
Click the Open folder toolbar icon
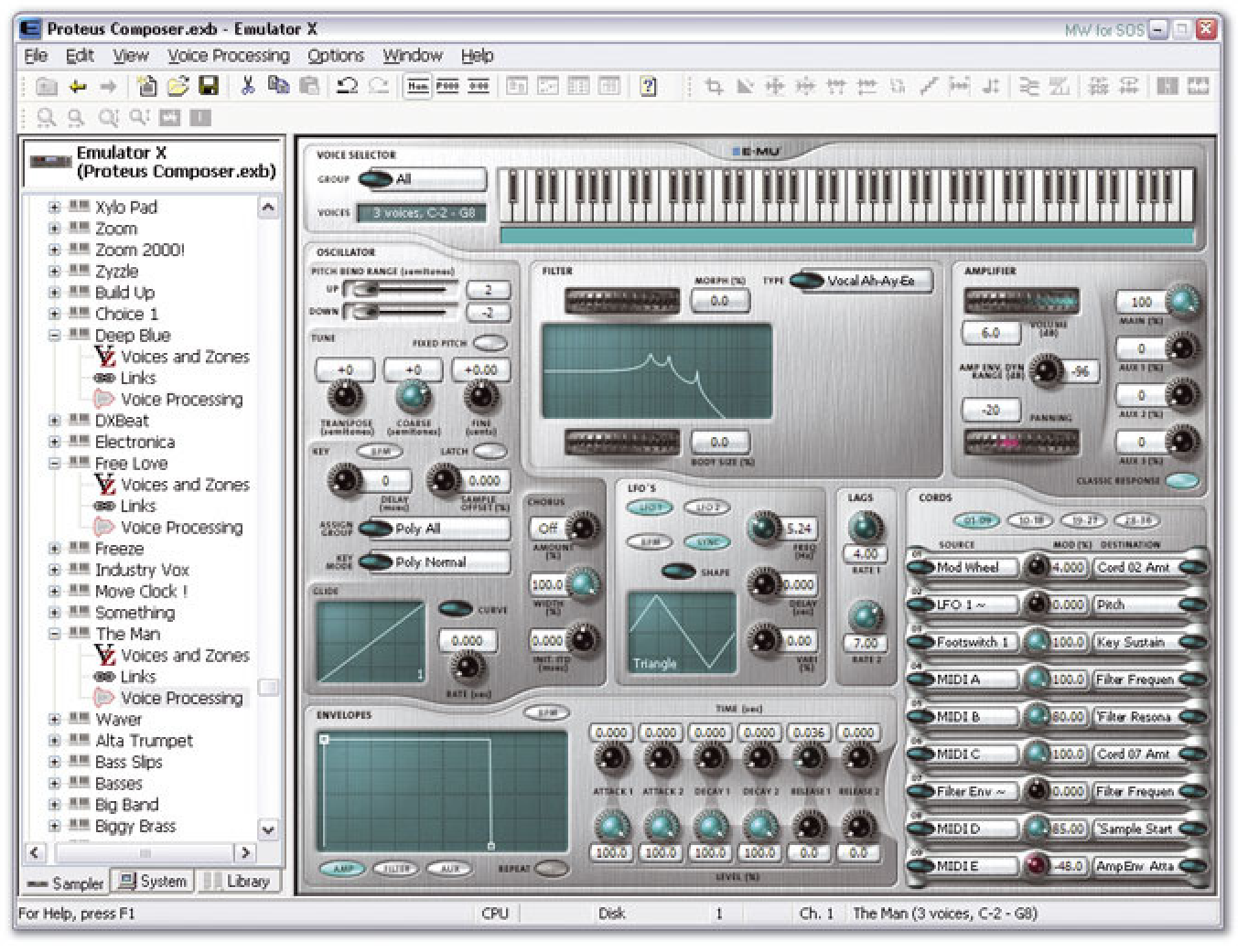[x=178, y=86]
